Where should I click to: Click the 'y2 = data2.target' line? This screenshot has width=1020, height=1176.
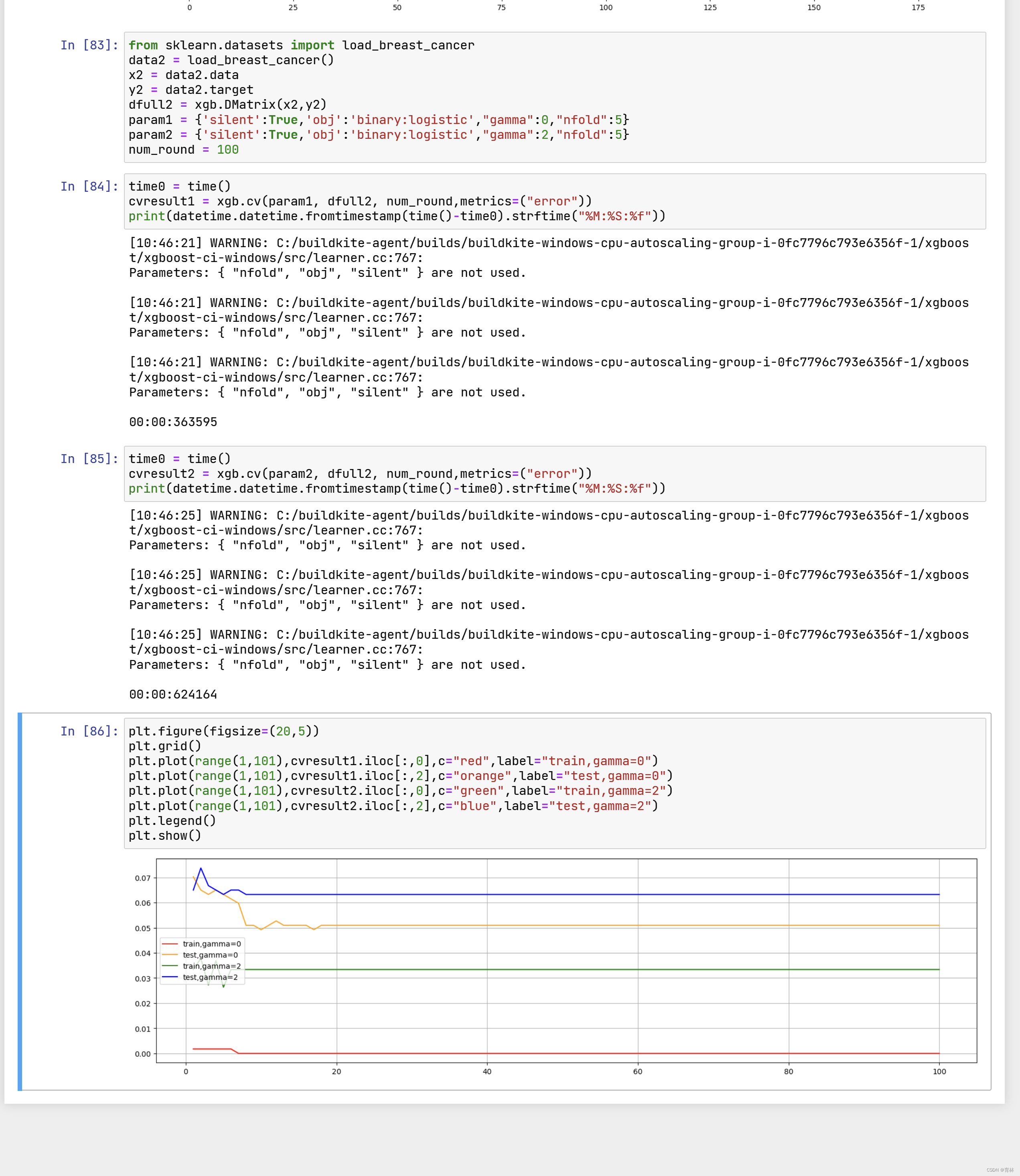(191, 89)
